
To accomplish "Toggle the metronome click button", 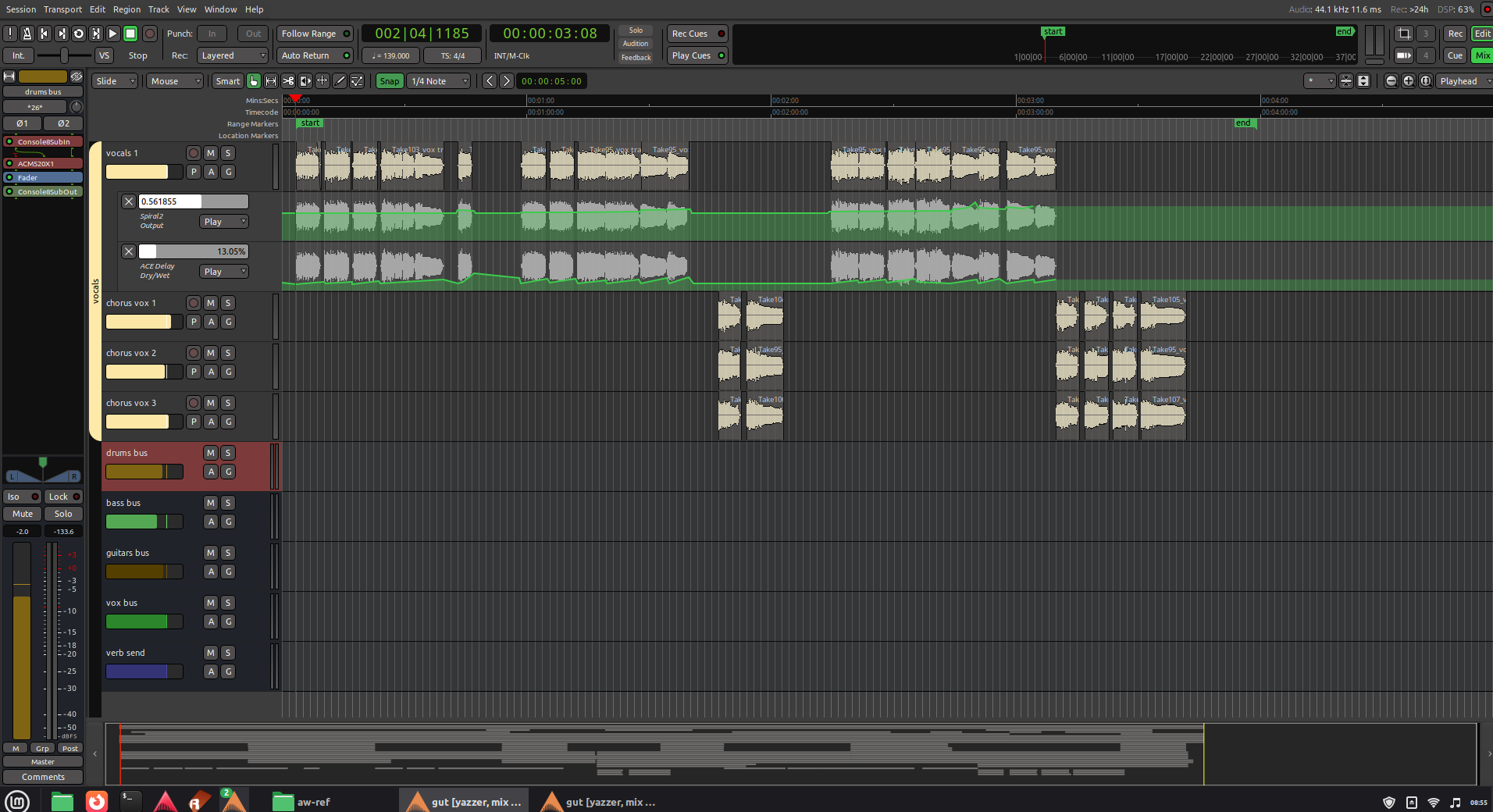I will pyautogui.click(x=27, y=34).
